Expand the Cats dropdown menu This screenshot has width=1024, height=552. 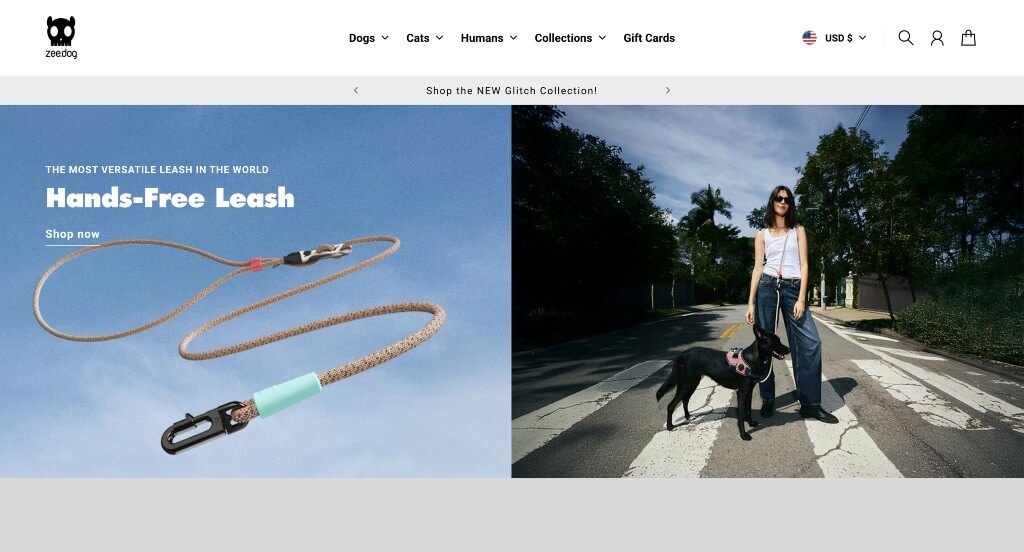424,38
